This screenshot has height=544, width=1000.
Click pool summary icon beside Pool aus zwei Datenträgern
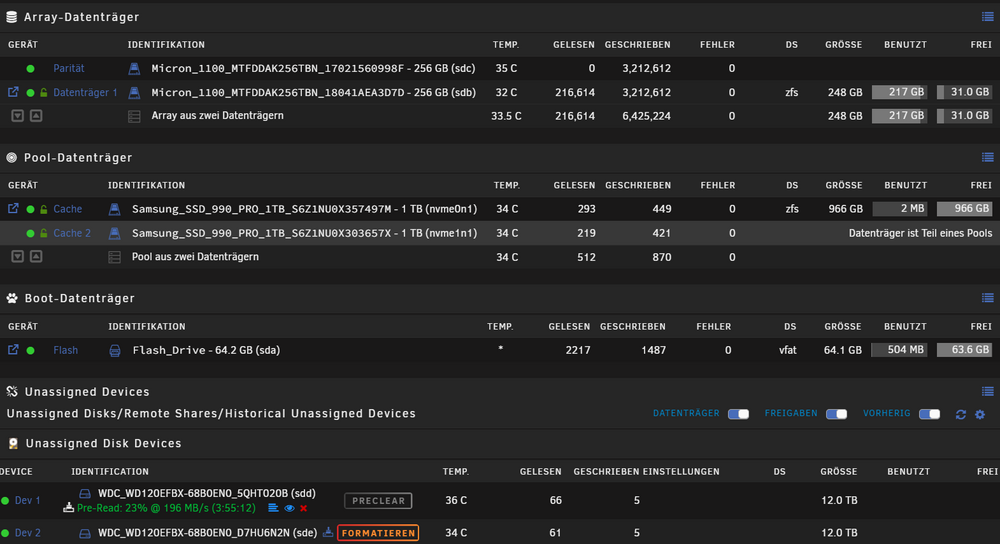pos(114,257)
